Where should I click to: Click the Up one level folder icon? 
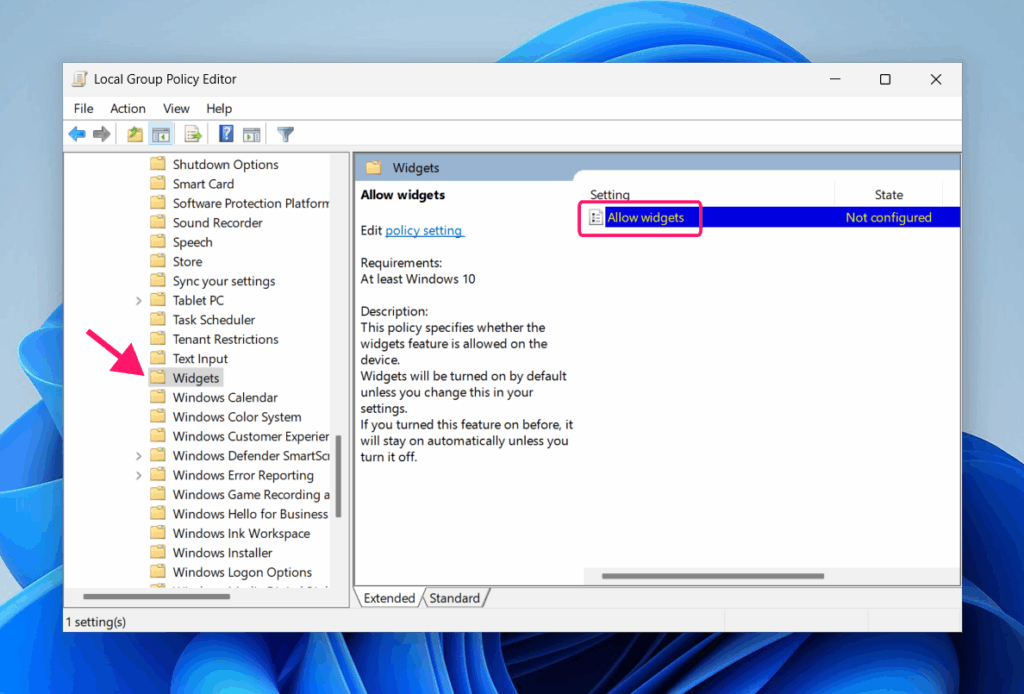click(135, 134)
